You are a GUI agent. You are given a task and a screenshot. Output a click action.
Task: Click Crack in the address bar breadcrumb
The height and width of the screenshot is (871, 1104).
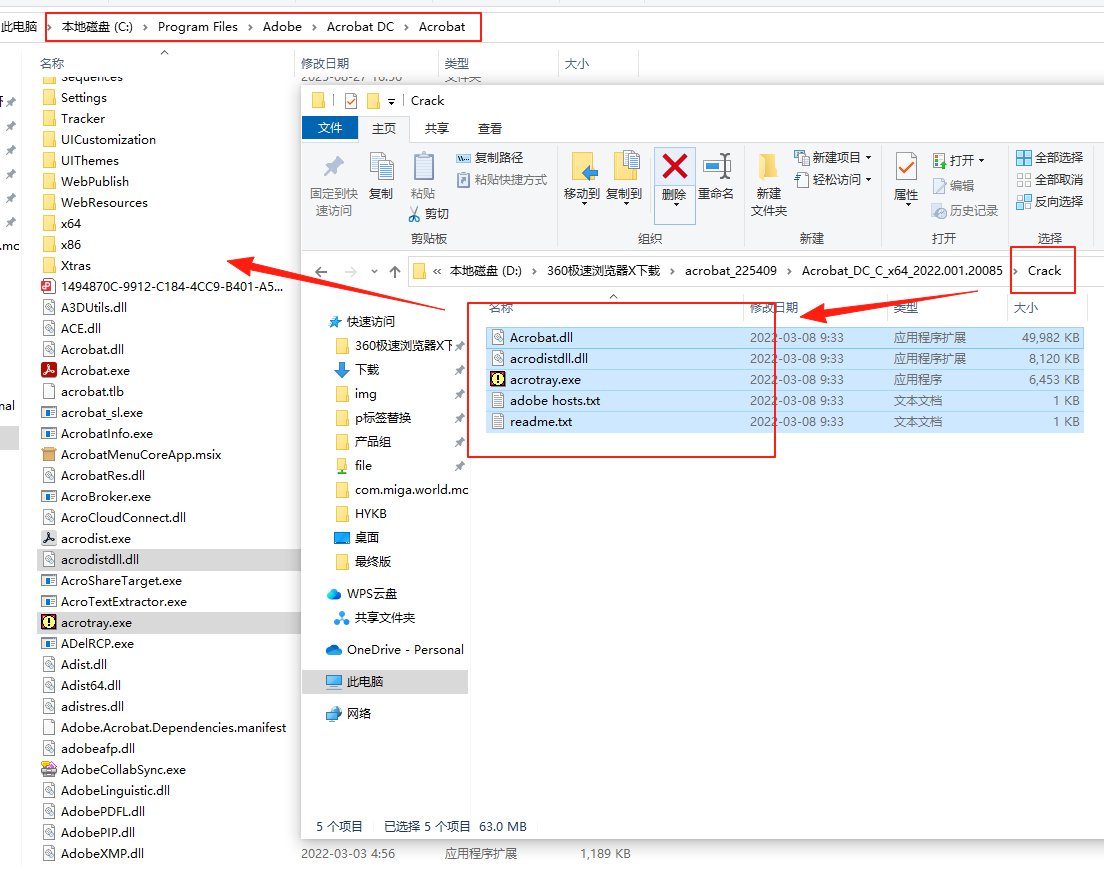pos(1044,271)
